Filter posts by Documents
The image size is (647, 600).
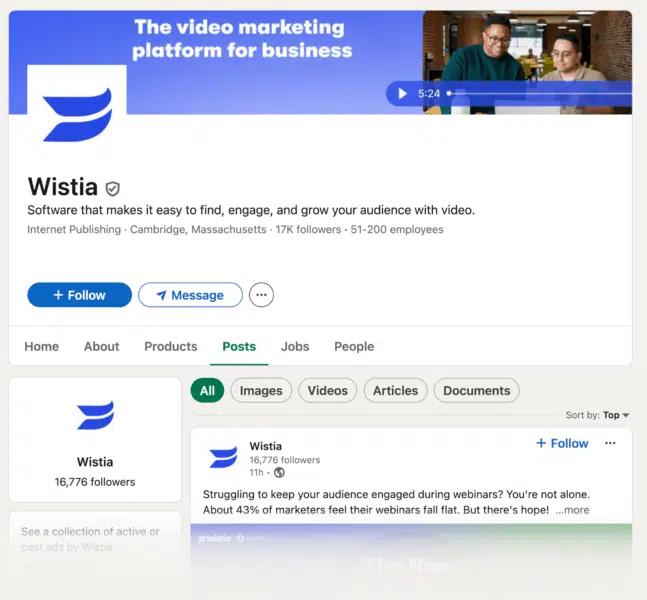pos(477,390)
